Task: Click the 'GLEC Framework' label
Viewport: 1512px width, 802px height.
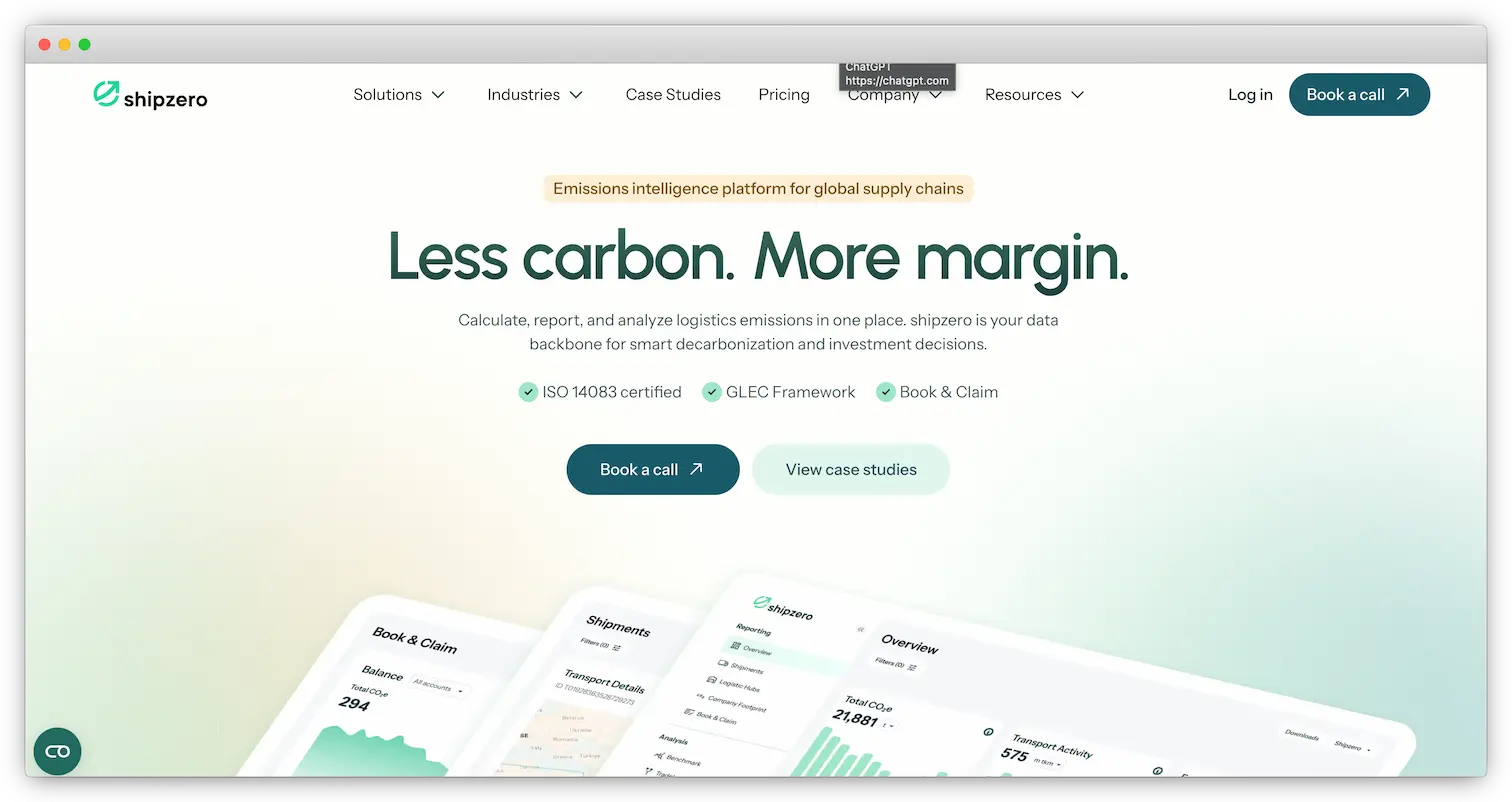Action: [791, 392]
